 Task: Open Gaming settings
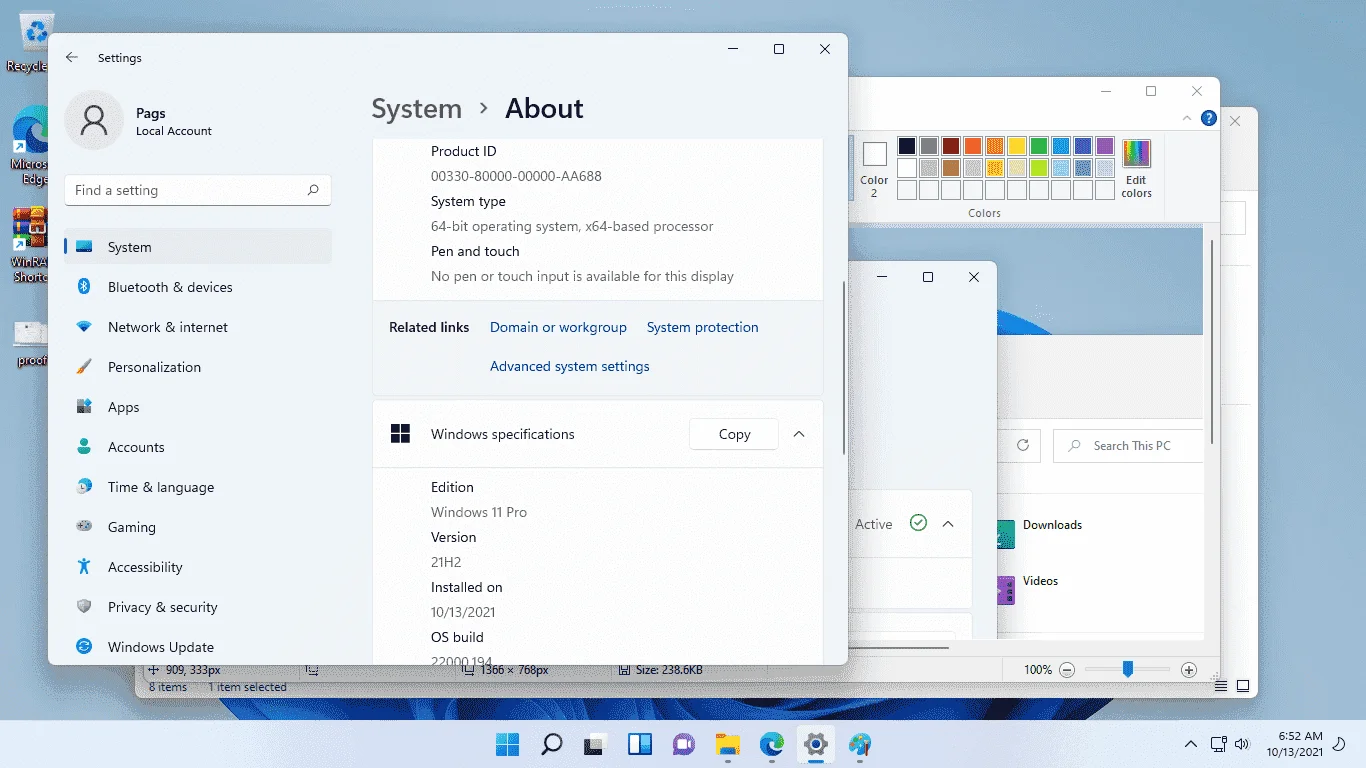tap(197, 527)
